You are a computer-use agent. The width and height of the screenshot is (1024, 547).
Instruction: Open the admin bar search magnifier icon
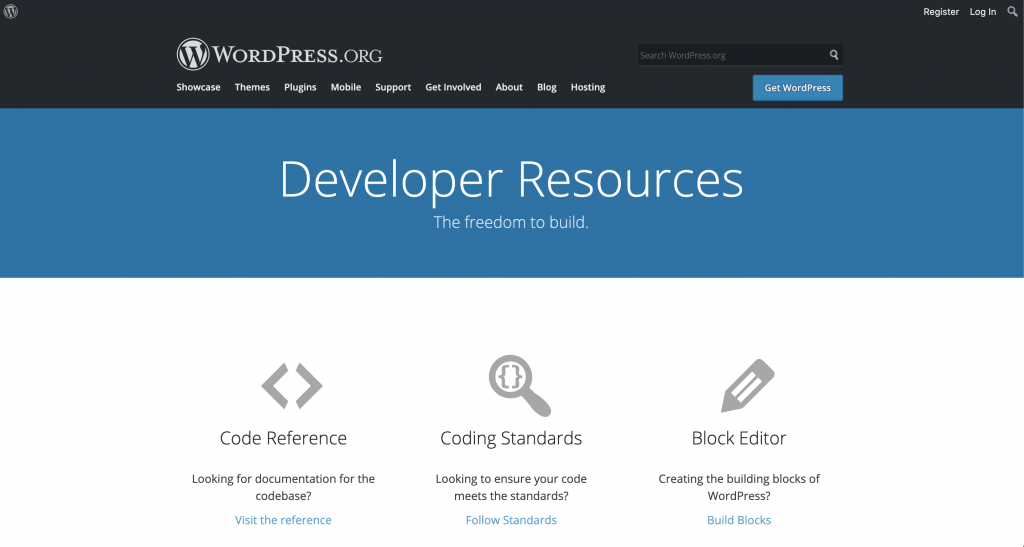click(1012, 11)
